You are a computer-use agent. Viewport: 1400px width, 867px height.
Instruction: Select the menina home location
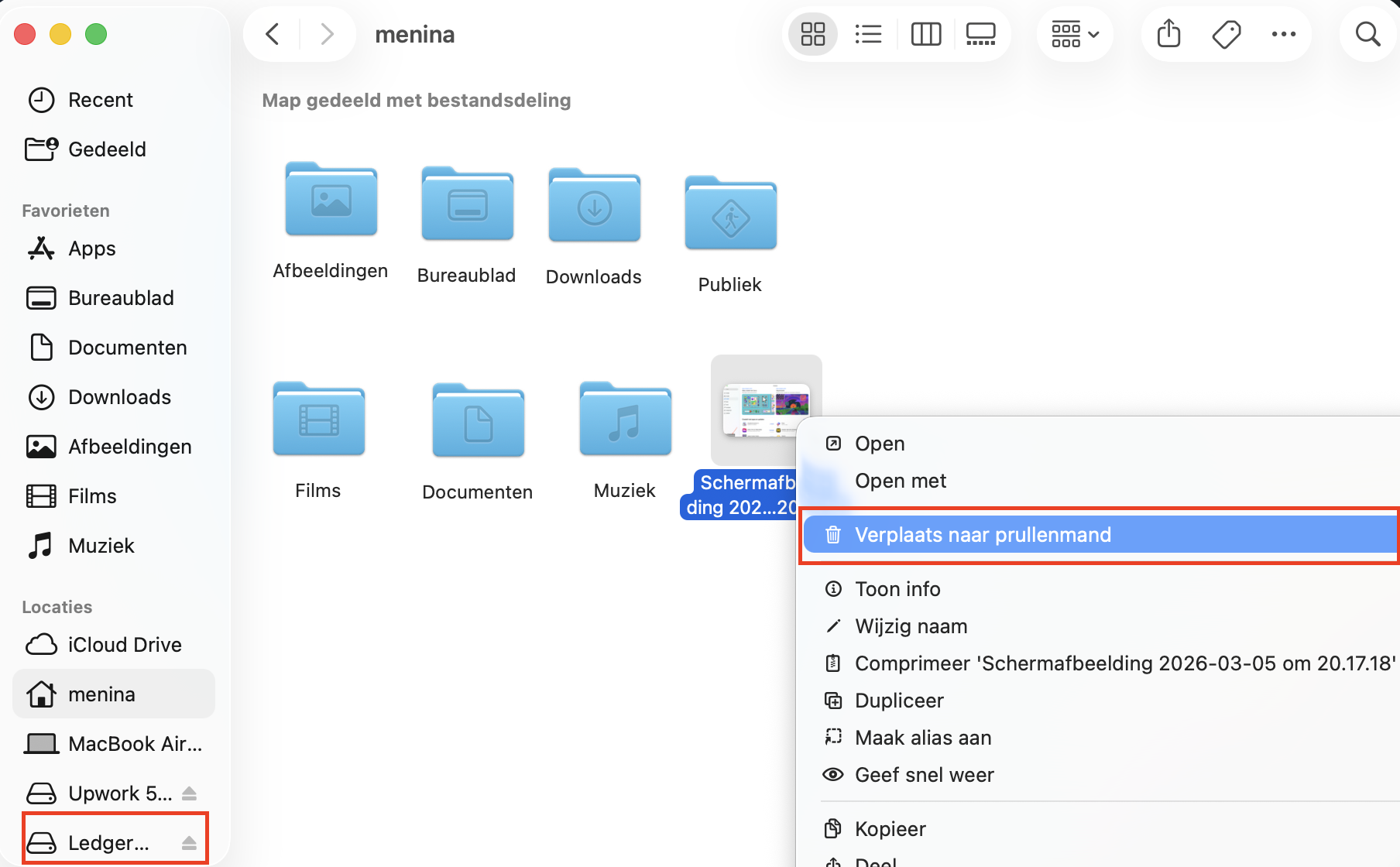point(101,694)
